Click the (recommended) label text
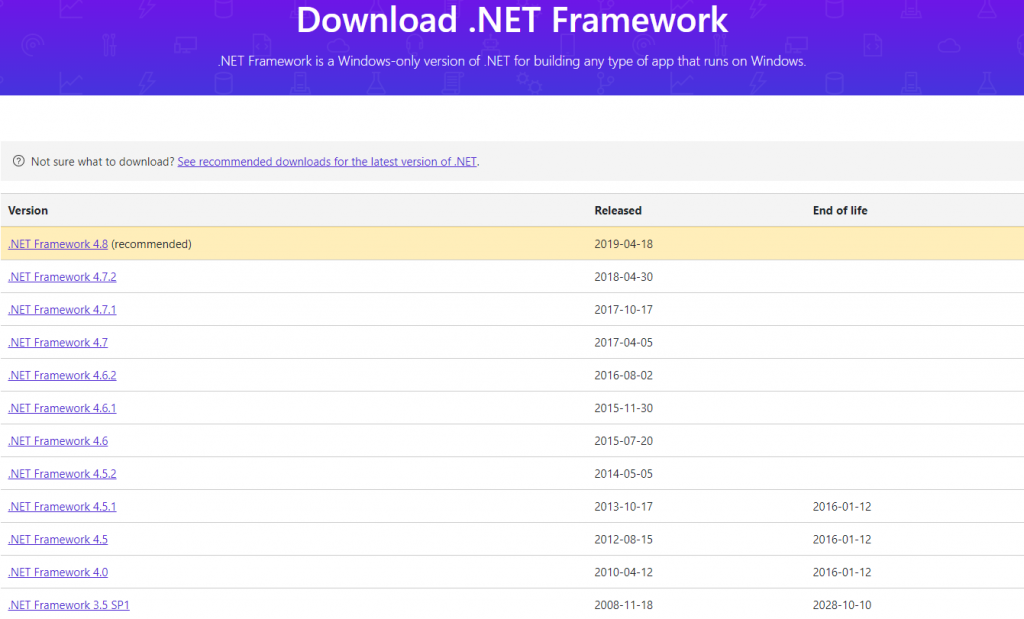The height and width of the screenshot is (619, 1024). (x=152, y=244)
